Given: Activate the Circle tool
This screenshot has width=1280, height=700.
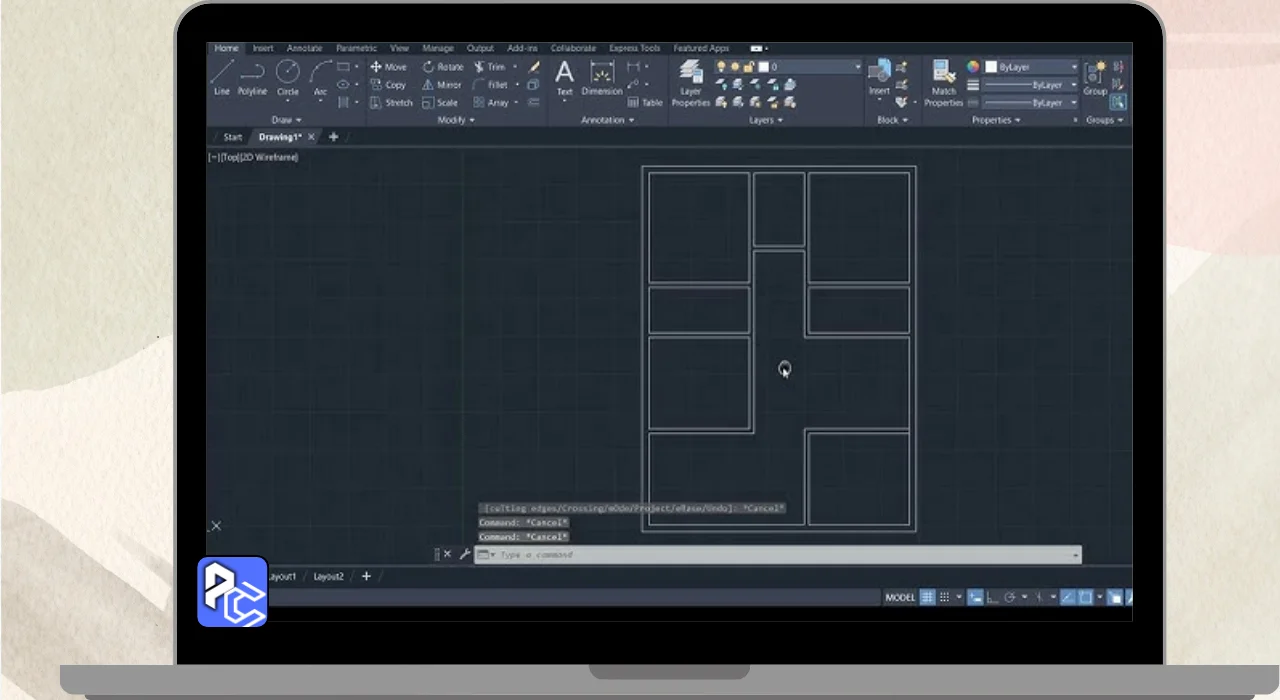Looking at the screenshot, I should pos(288,77).
